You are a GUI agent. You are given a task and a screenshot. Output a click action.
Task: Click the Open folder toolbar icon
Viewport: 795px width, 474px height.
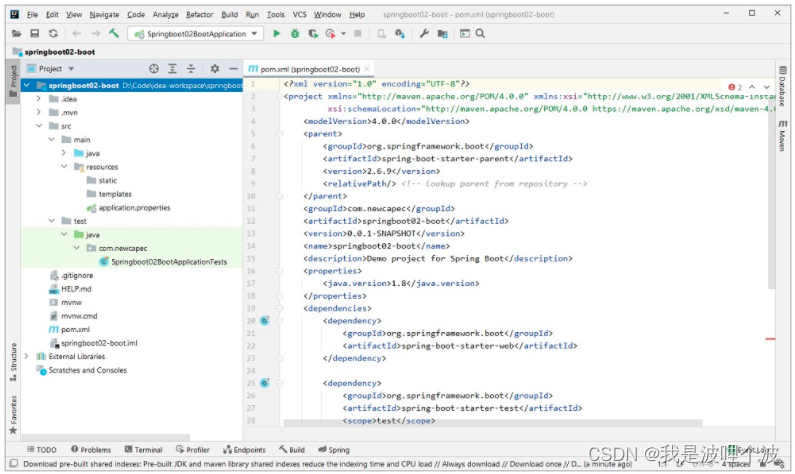[x=17, y=34]
